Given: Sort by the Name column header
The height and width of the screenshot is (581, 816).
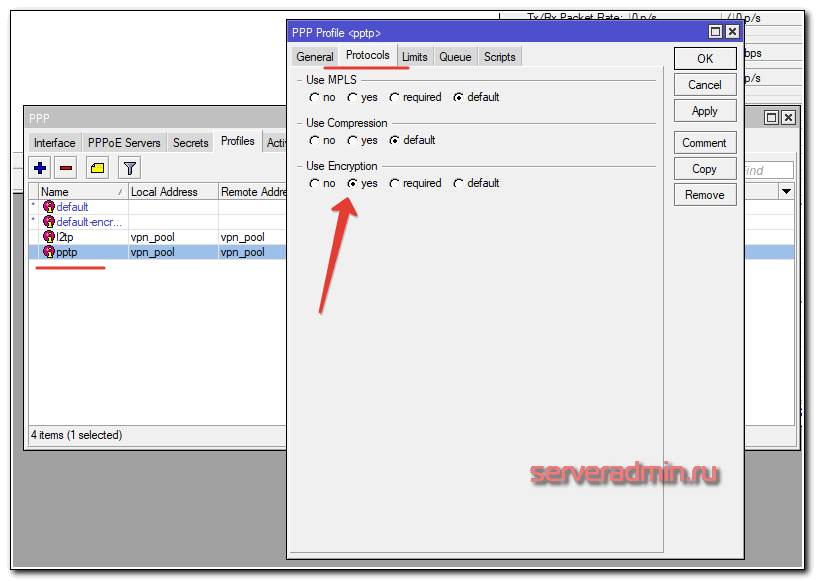Looking at the screenshot, I should point(83,192).
